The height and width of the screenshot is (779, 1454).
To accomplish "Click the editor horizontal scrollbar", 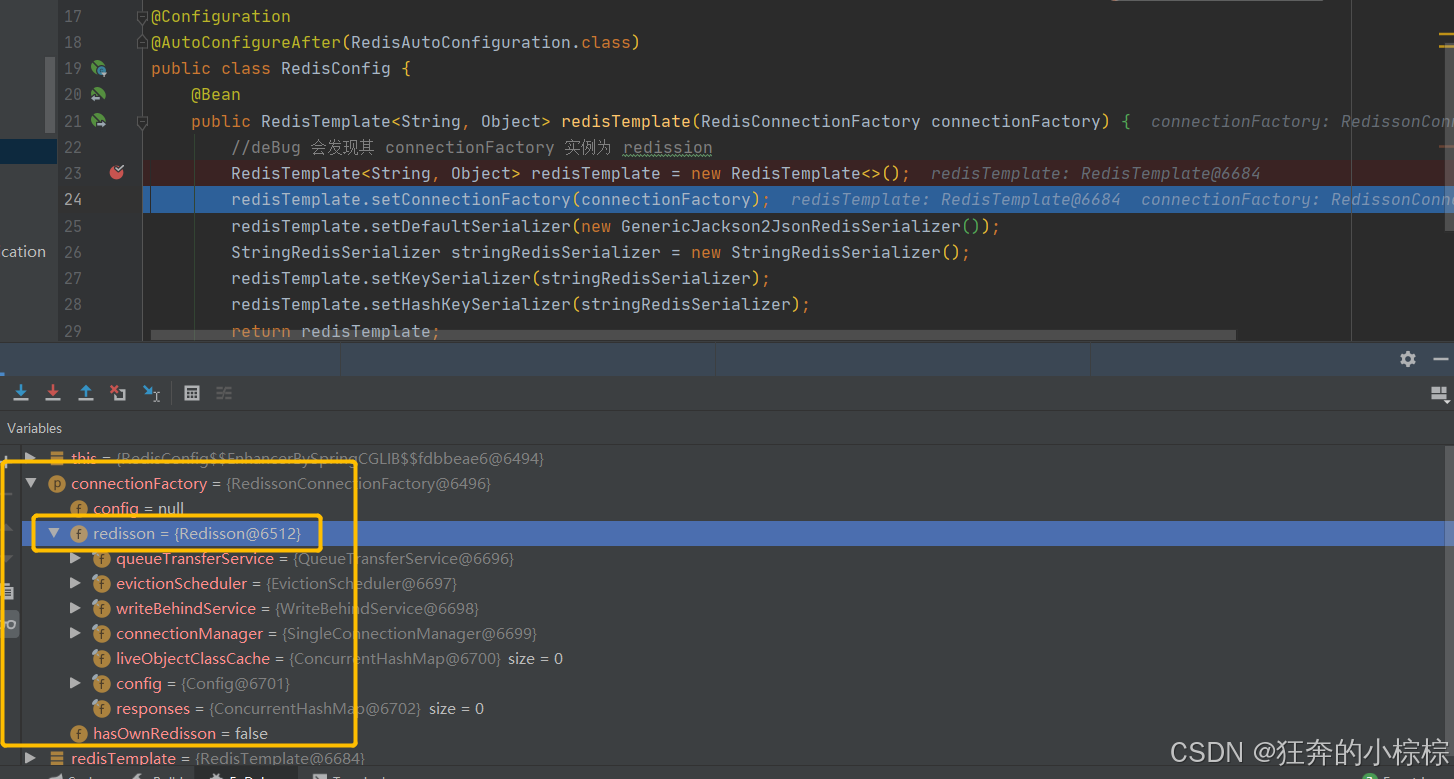I will tap(693, 335).
